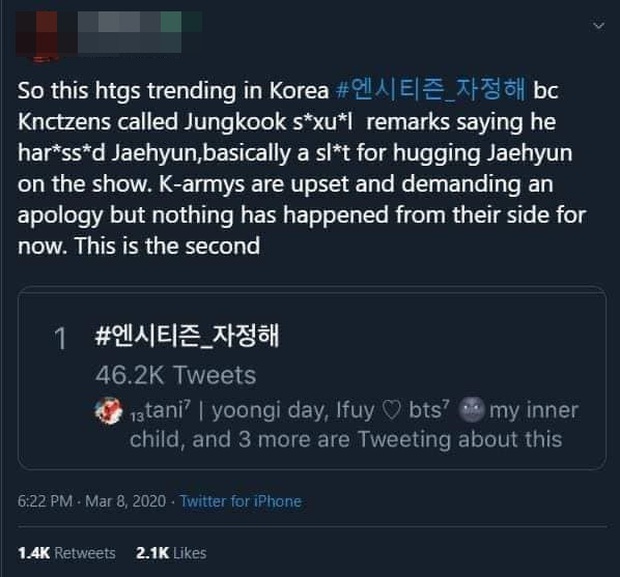View the 1.4K Retweets list
The height and width of the screenshot is (577, 620).
[x=66, y=553]
